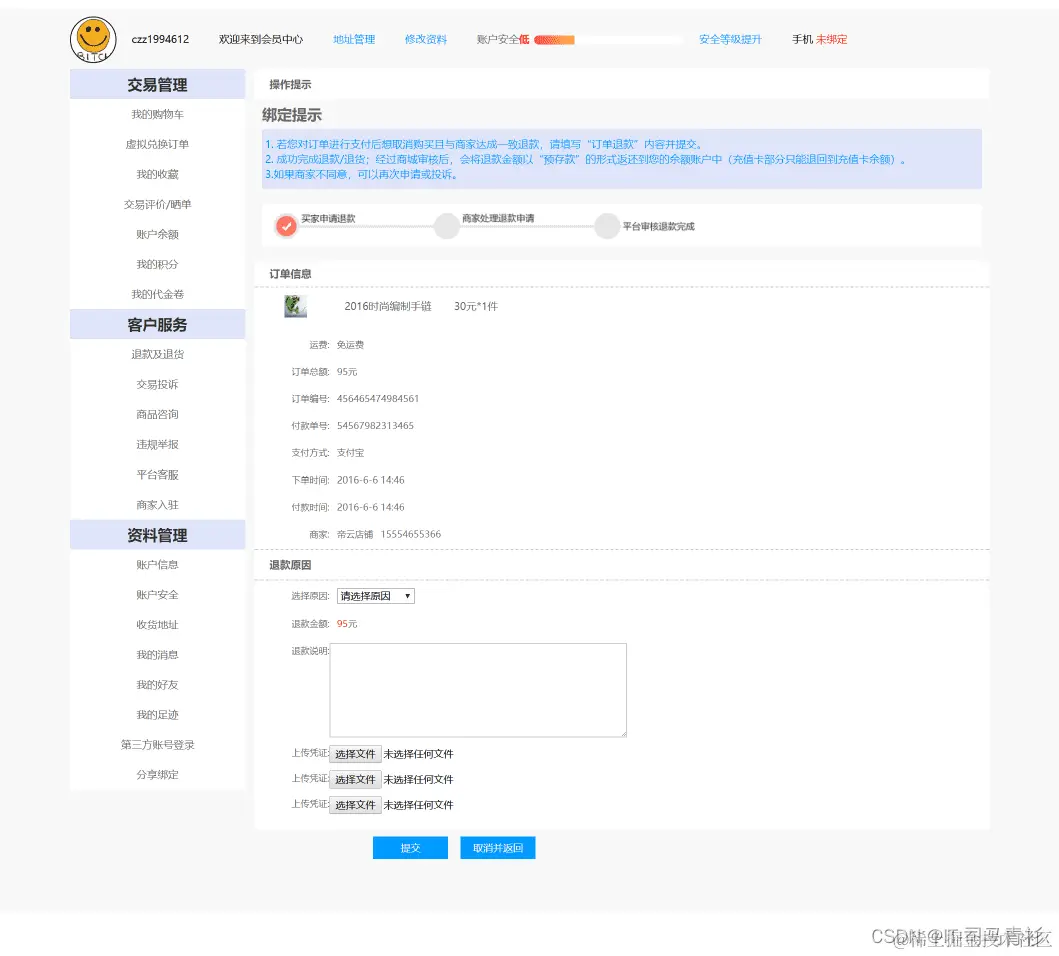Click the 手机未绑定 phone binding link
This screenshot has width=1059, height=956.
tap(819, 39)
